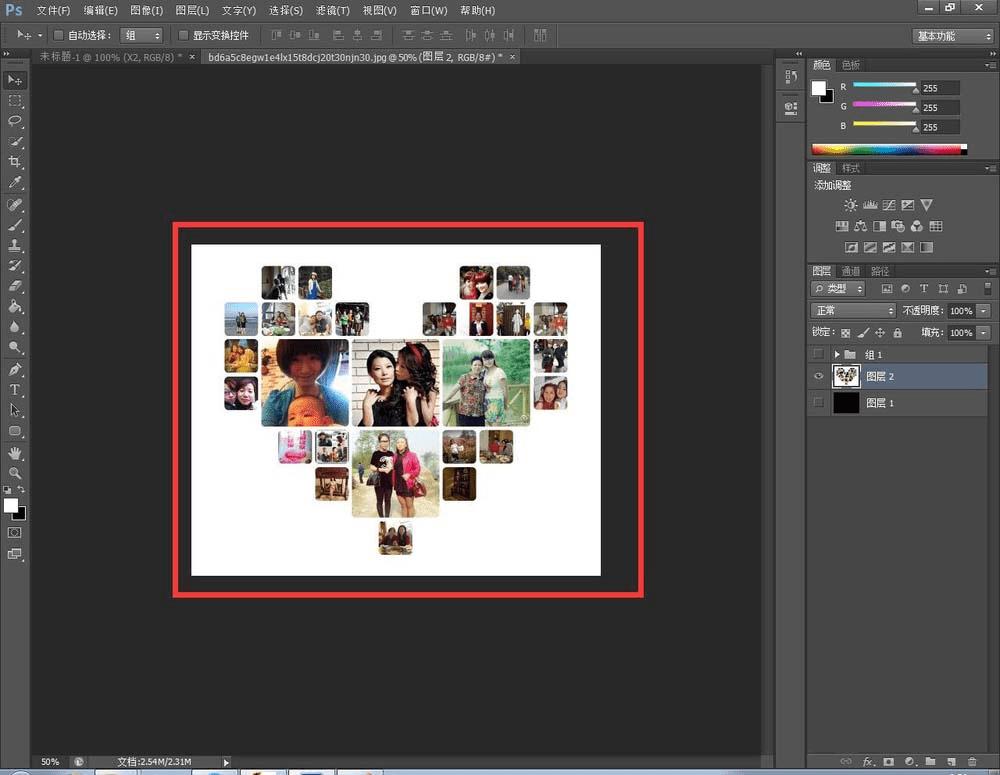
Task: Open the 基本功能 workspace dropdown
Action: [953, 36]
